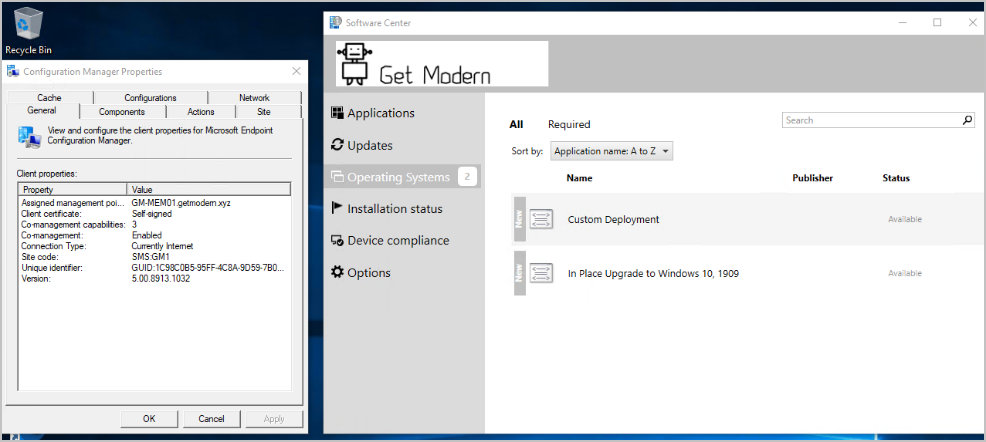The height and width of the screenshot is (442, 986).
Task: Show Required operating systems filter
Action: point(569,124)
